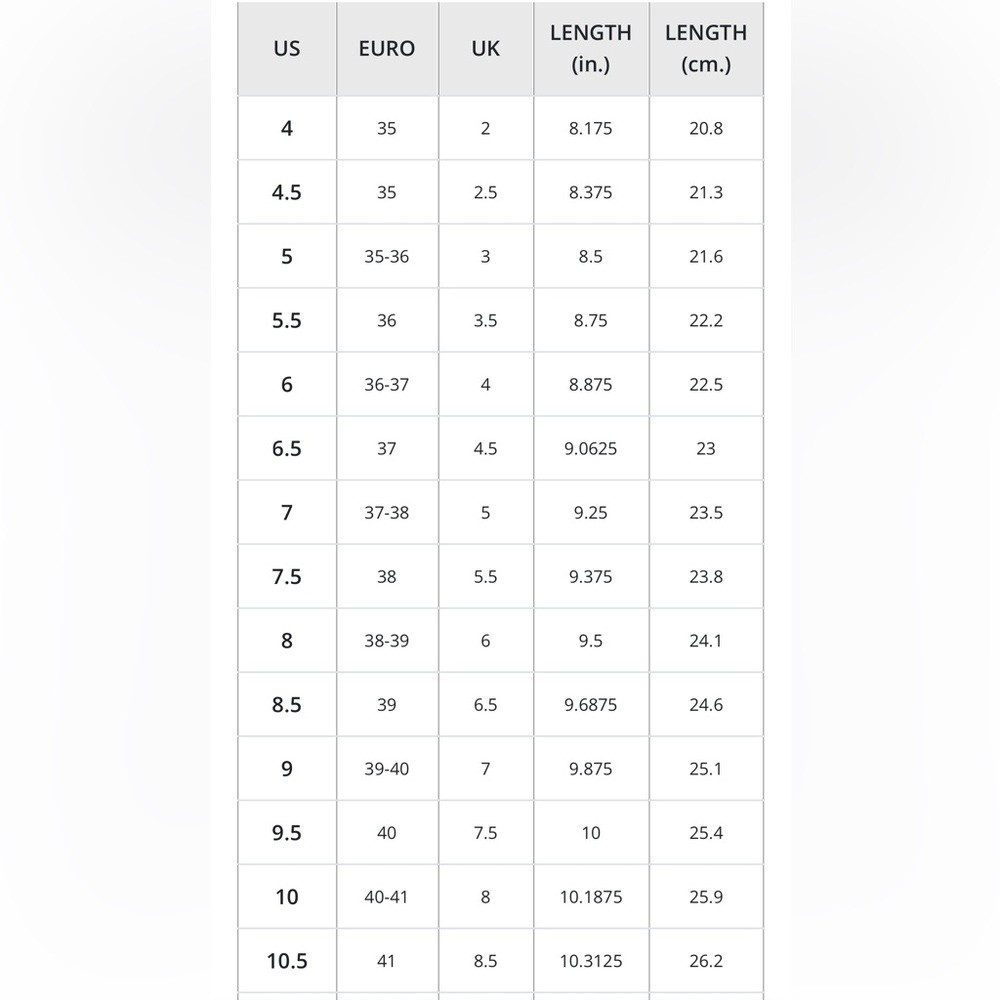Click the UK column header
1000x1000 pixels.
[x=485, y=48]
